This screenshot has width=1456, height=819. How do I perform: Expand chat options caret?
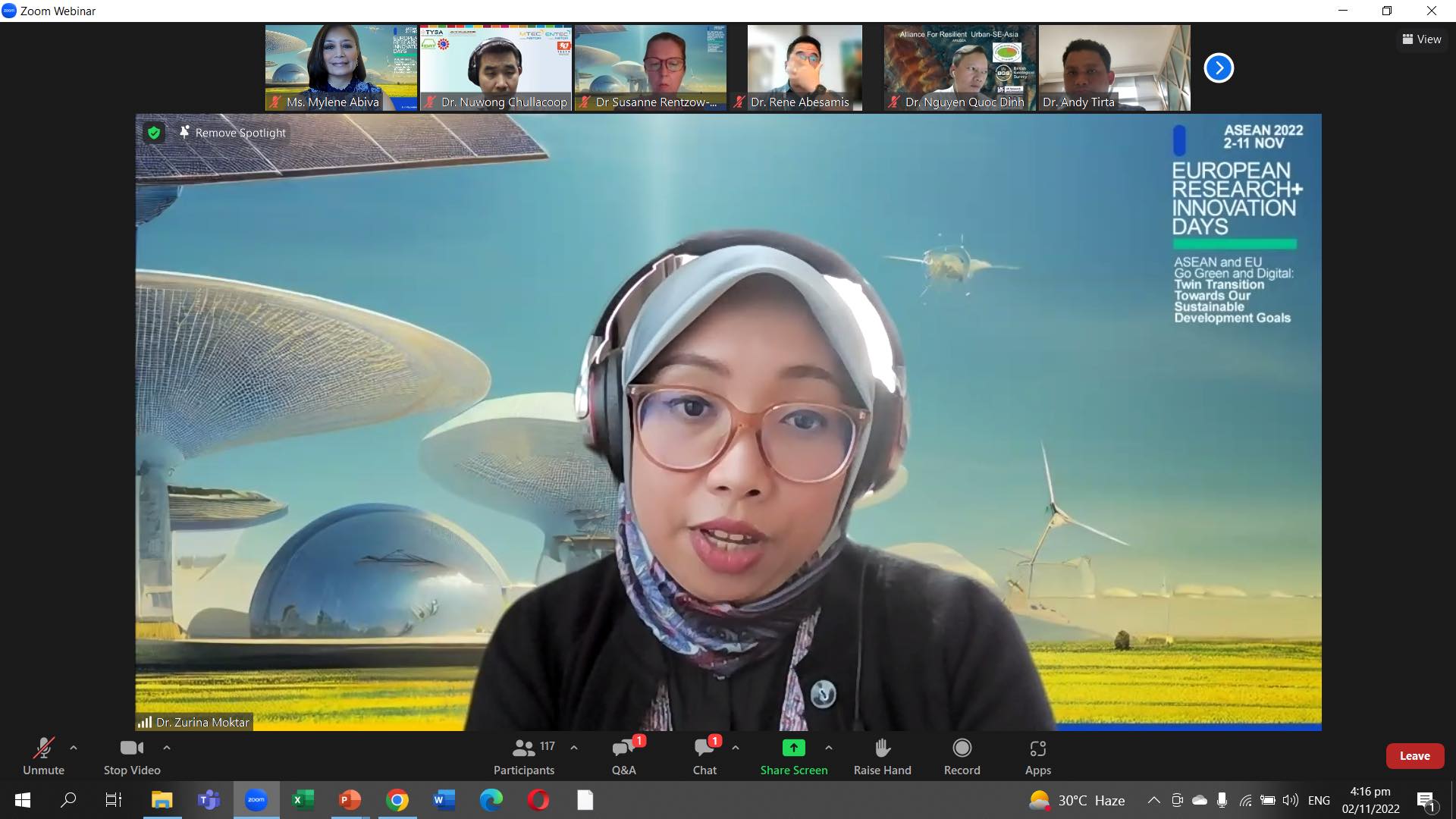point(736,748)
